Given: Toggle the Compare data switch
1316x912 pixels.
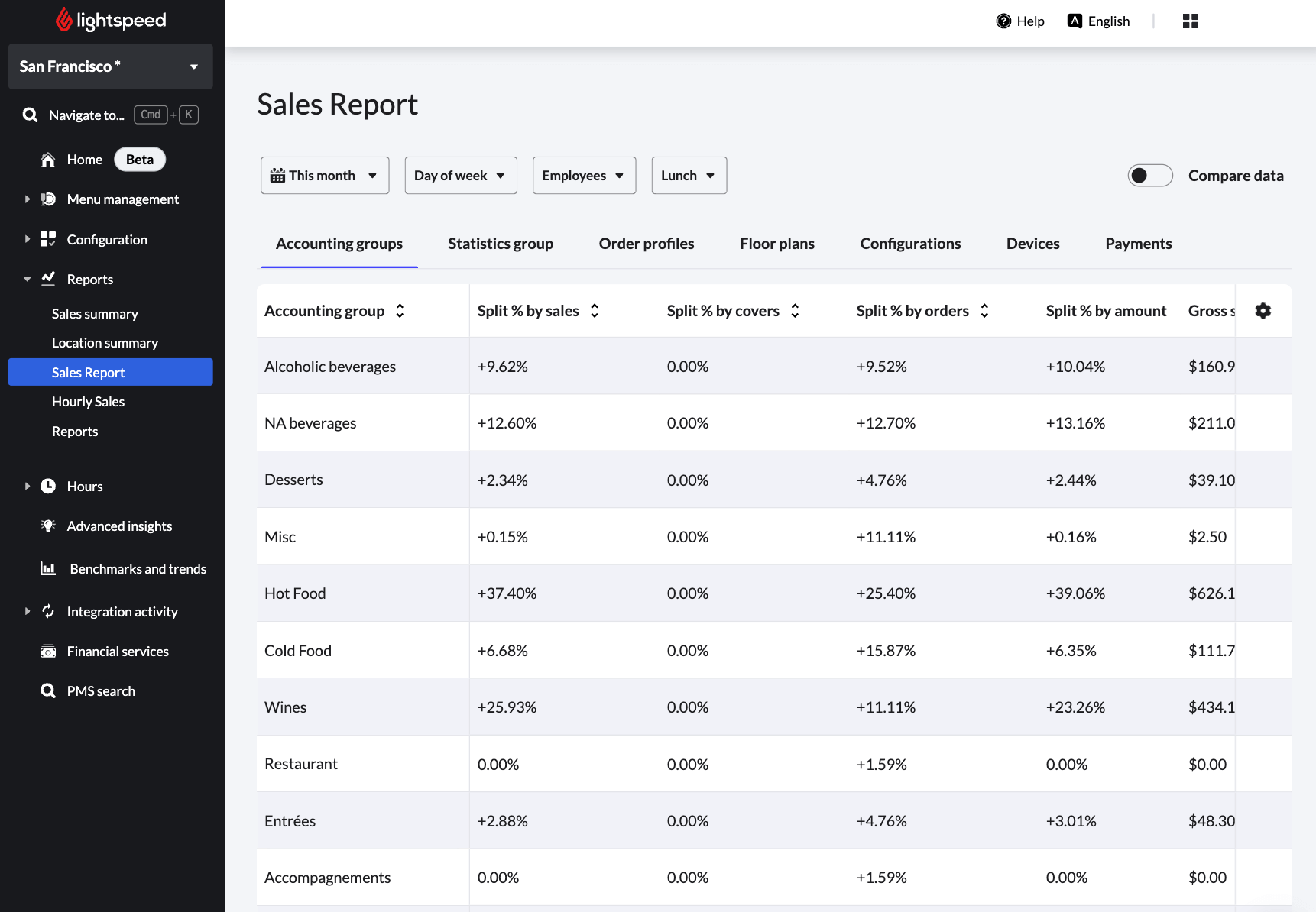Looking at the screenshot, I should 1149,176.
